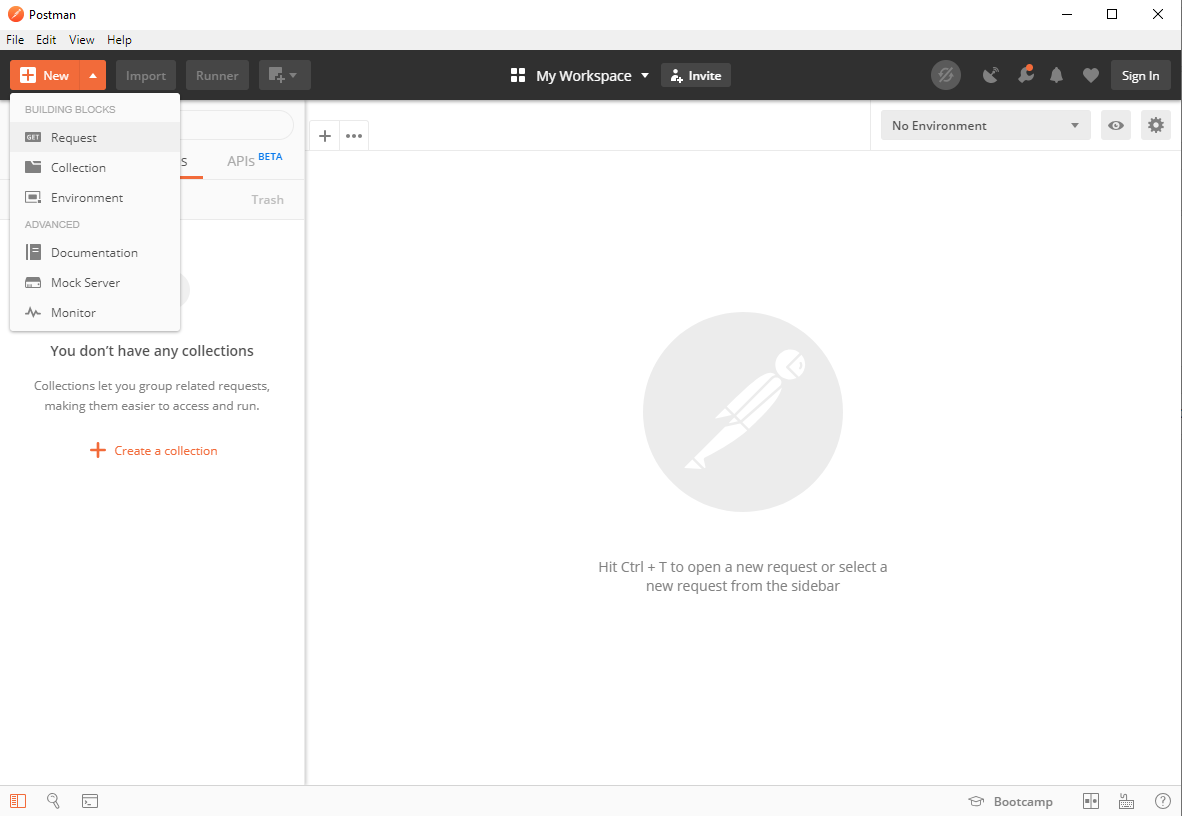
Task: Click the Invite button
Action: pos(696,75)
